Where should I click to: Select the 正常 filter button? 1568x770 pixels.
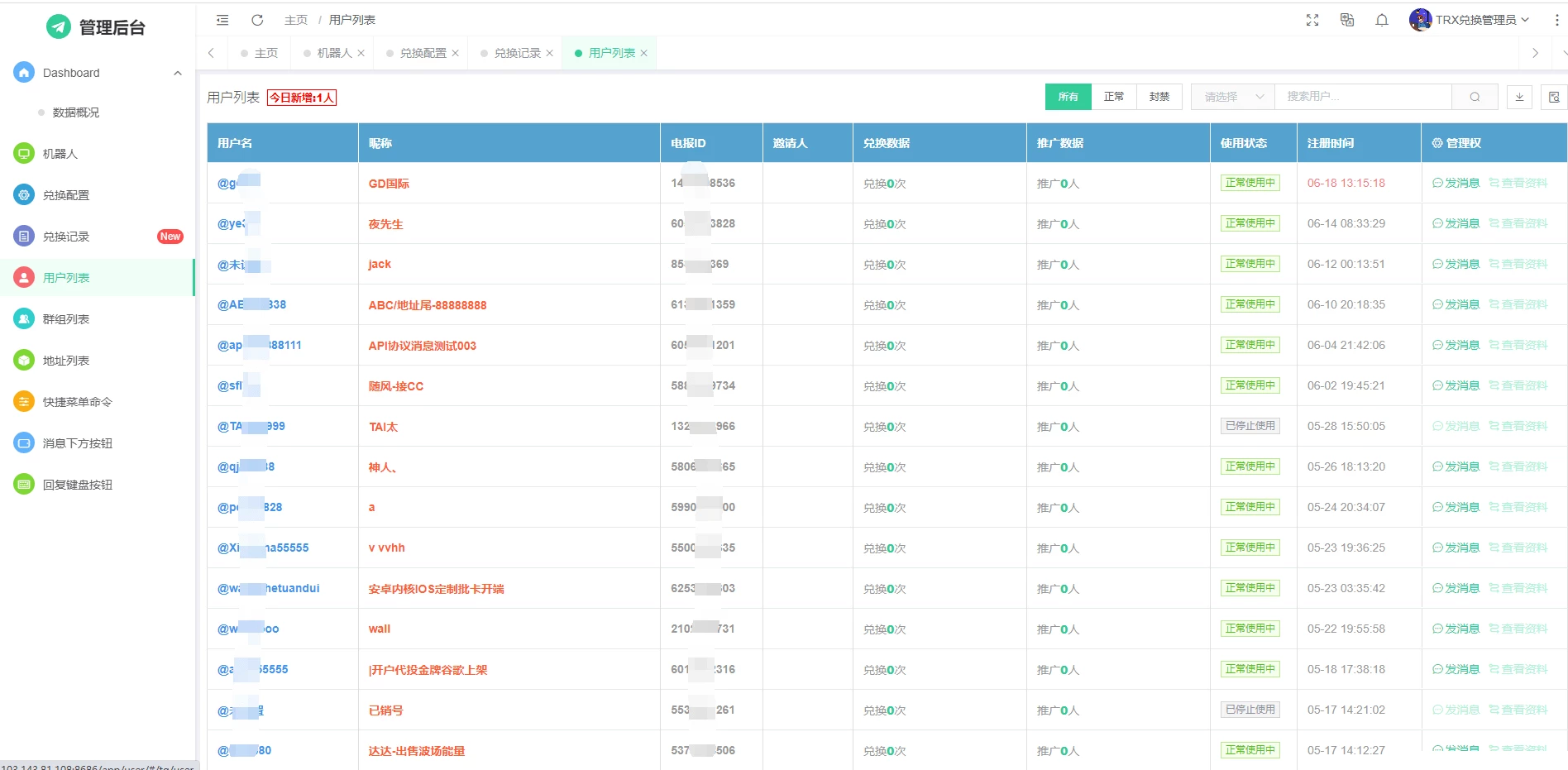(1113, 97)
